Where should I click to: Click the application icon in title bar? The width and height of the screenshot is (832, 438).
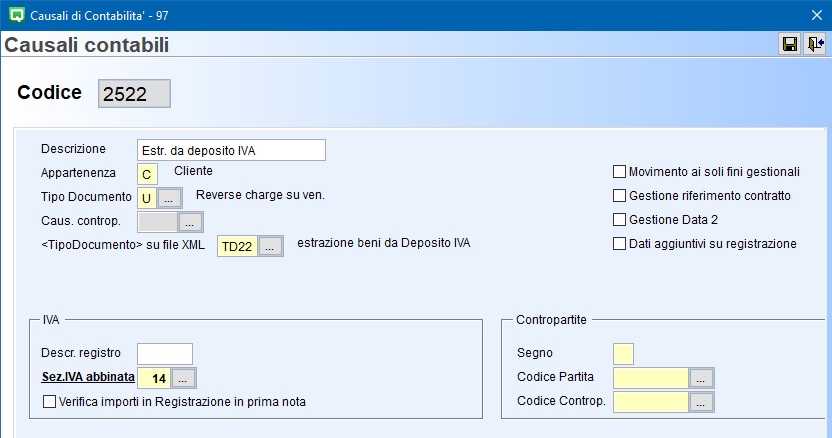pos(15,14)
